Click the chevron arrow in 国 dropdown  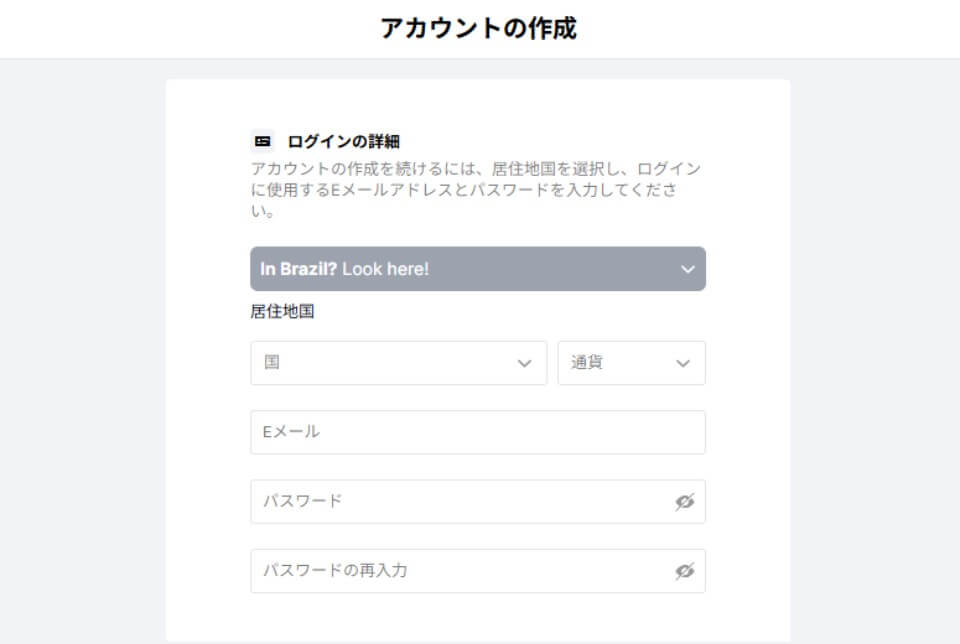click(x=524, y=364)
